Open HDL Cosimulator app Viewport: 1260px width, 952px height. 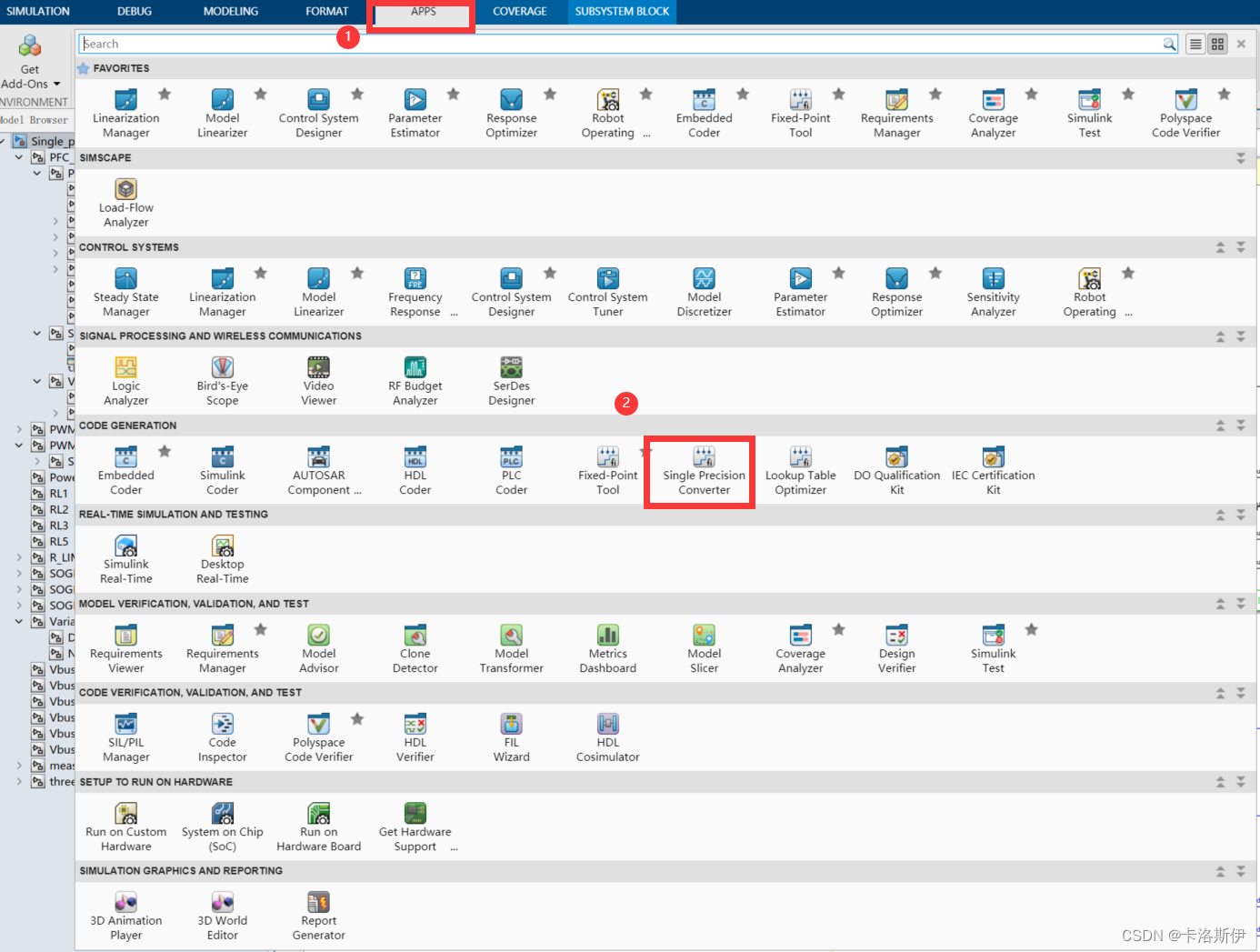click(607, 738)
